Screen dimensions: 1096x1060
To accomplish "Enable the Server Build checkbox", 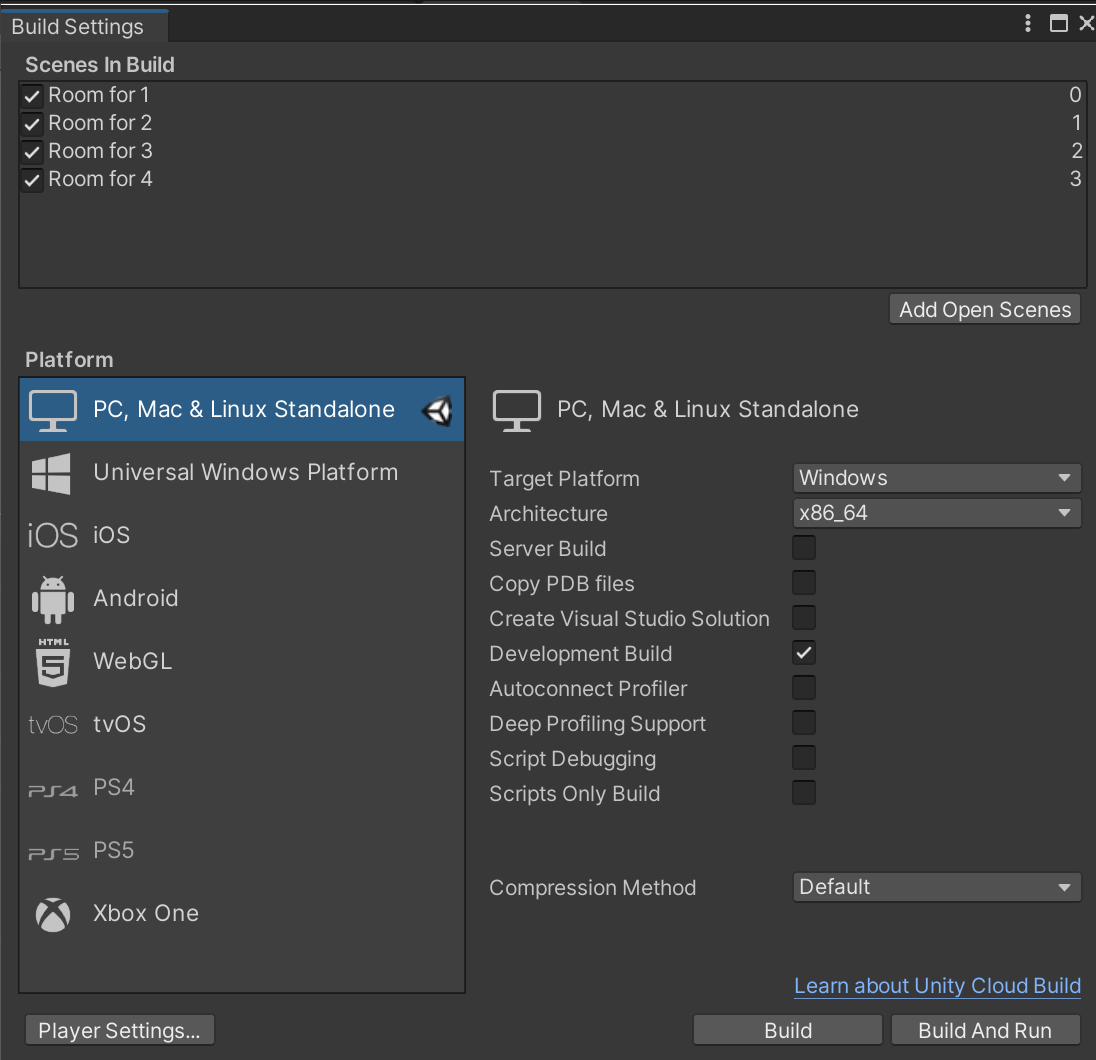I will pos(804,547).
